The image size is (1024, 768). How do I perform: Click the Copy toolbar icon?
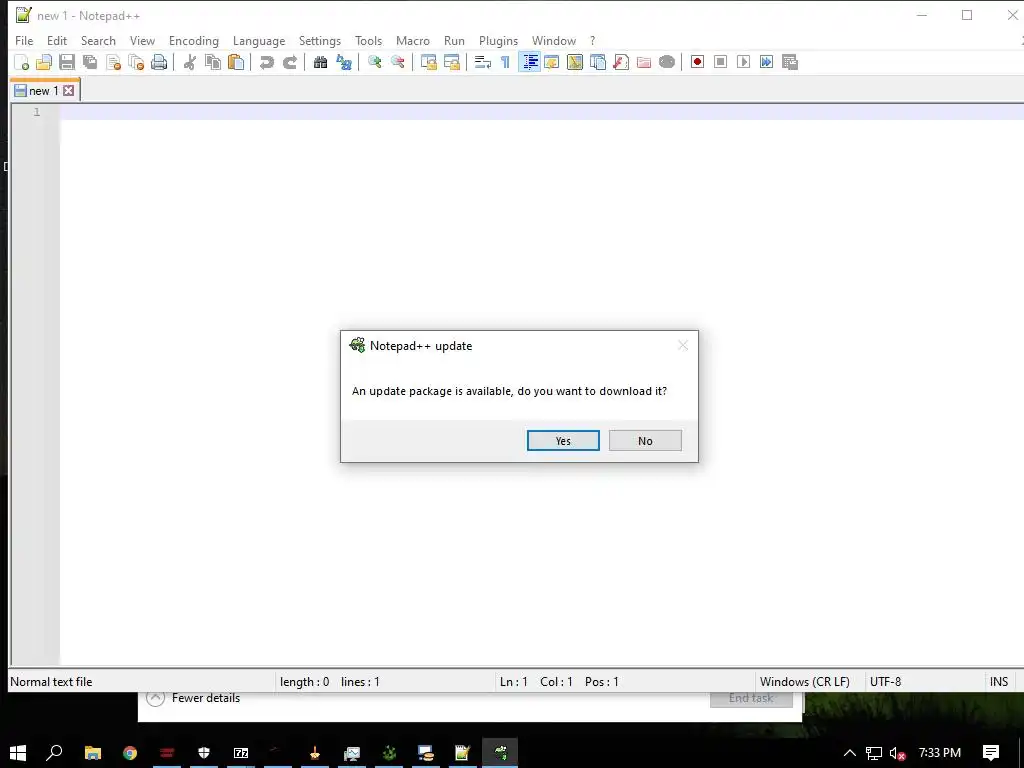(213, 62)
